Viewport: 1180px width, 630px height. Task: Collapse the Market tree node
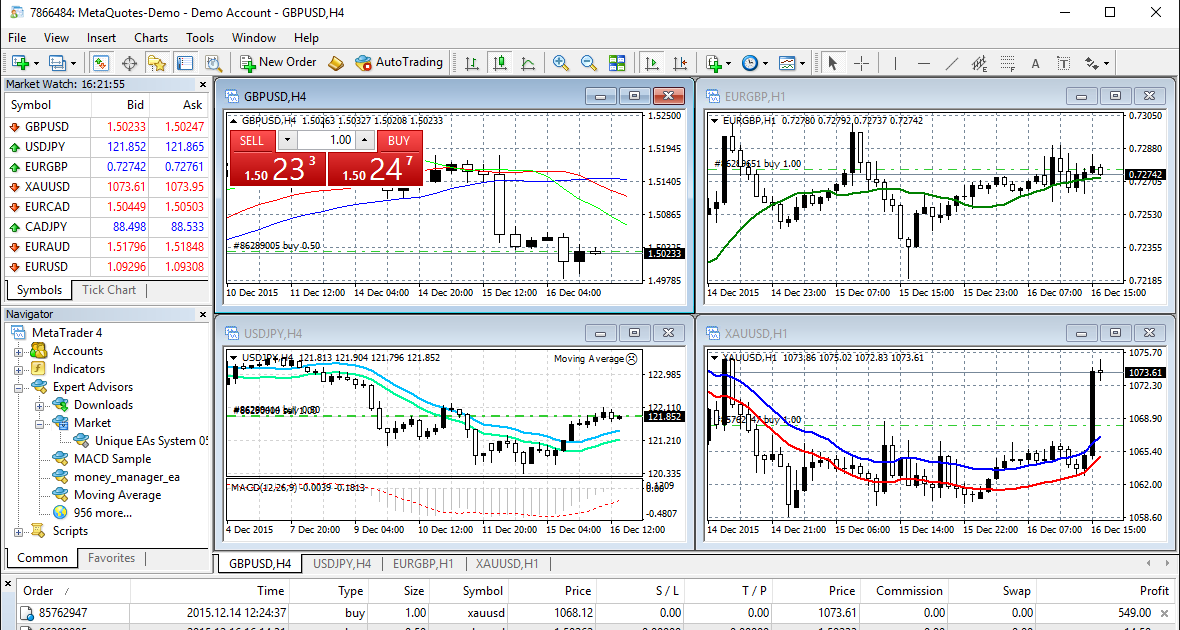pyautogui.click(x=39, y=424)
